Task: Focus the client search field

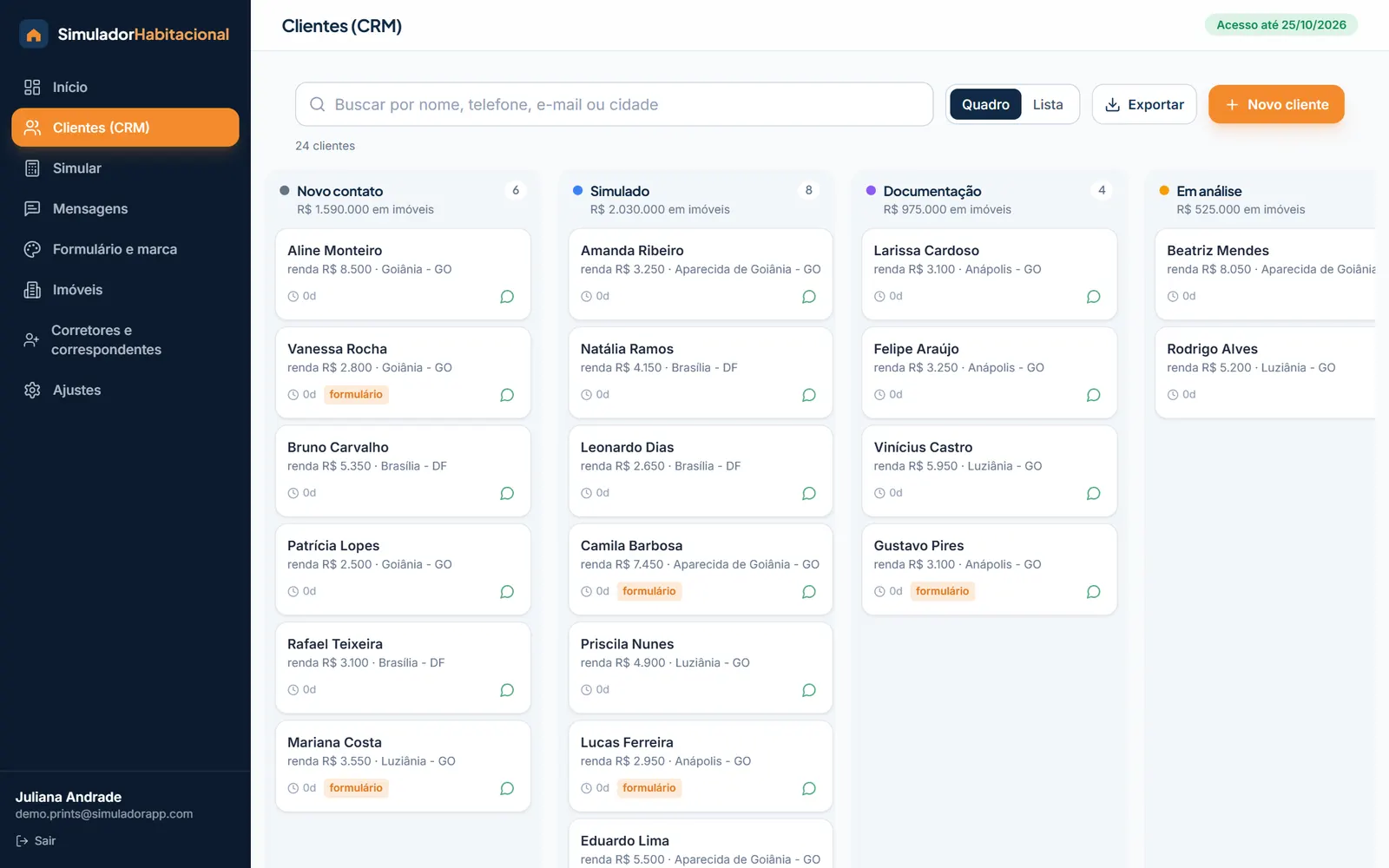Action: [x=614, y=104]
